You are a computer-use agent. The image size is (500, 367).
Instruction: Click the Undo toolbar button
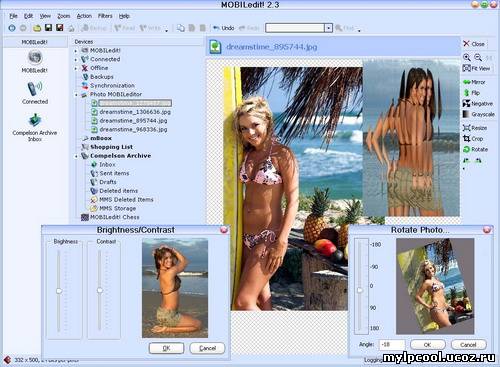pos(224,28)
